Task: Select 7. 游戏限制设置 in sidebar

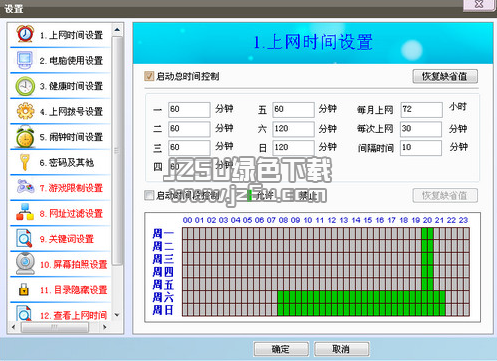Action: (x=71, y=188)
